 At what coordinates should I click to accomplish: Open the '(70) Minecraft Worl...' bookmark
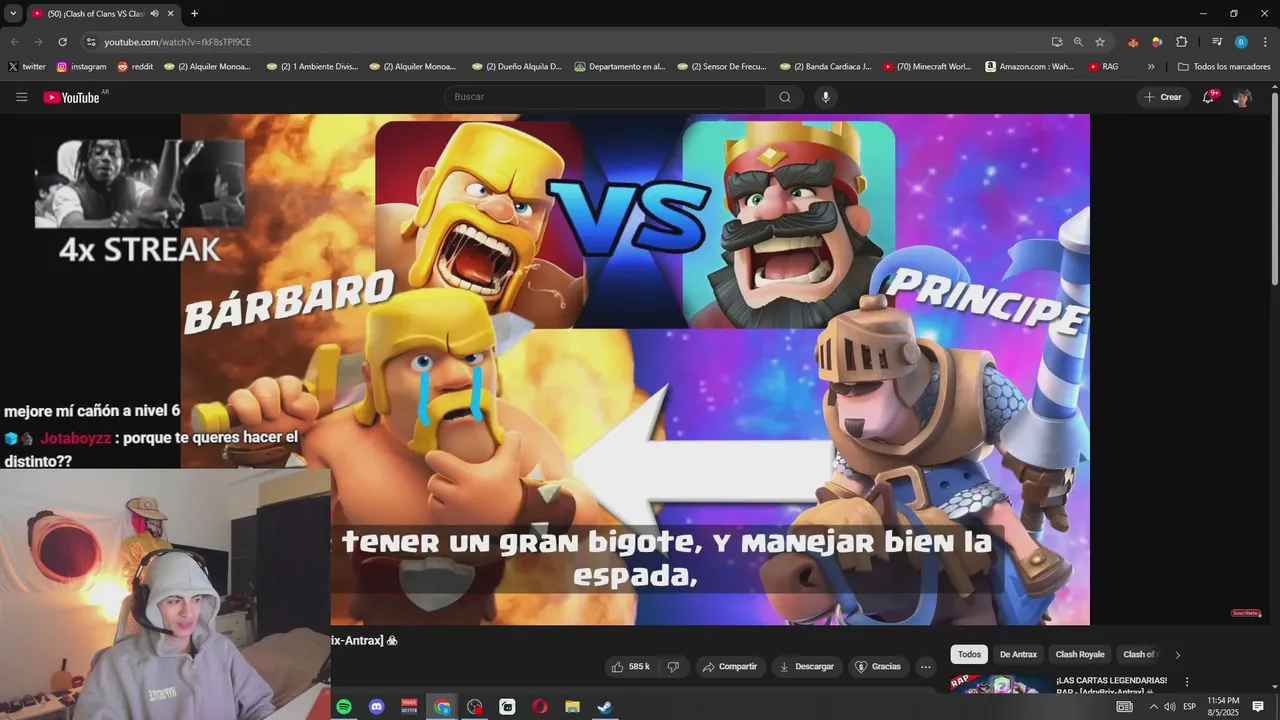(x=926, y=67)
